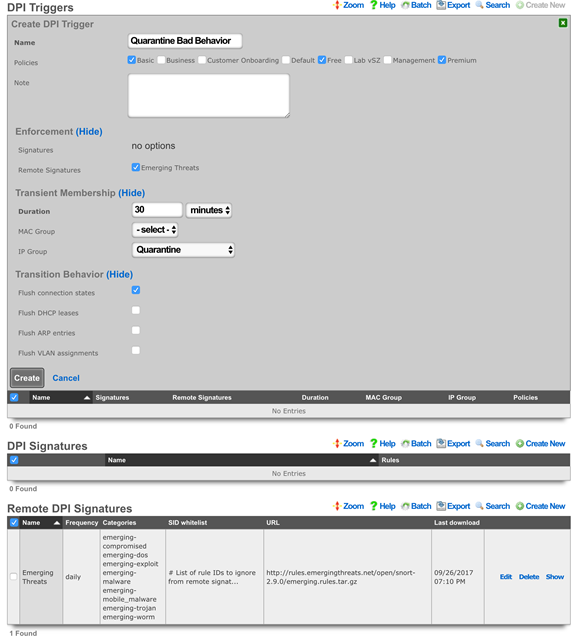The width and height of the screenshot is (585, 641).
Task: Show the Emerging Threats signature details
Action: (x=555, y=577)
